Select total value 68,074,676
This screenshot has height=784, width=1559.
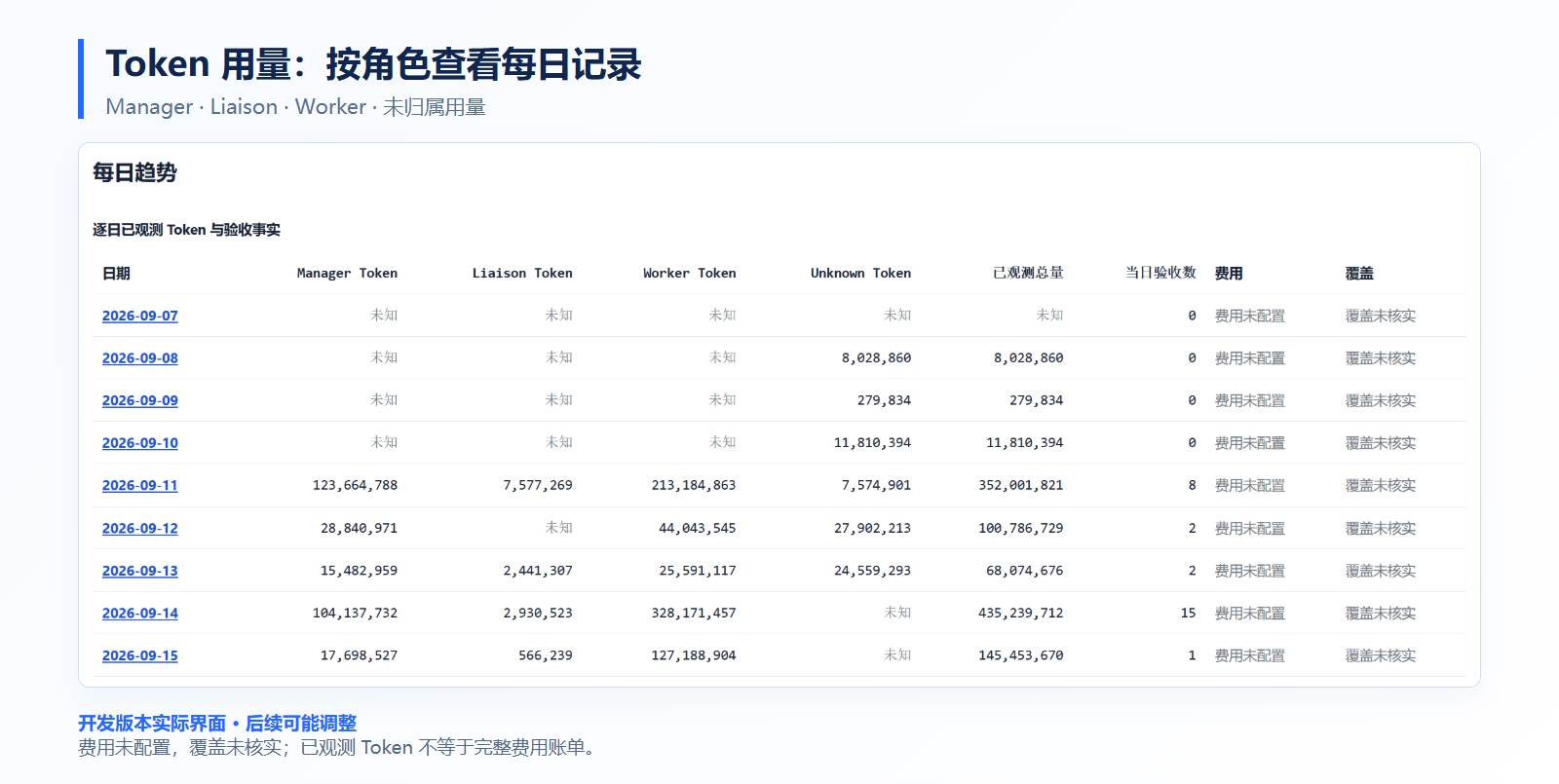[x=1025, y=571]
